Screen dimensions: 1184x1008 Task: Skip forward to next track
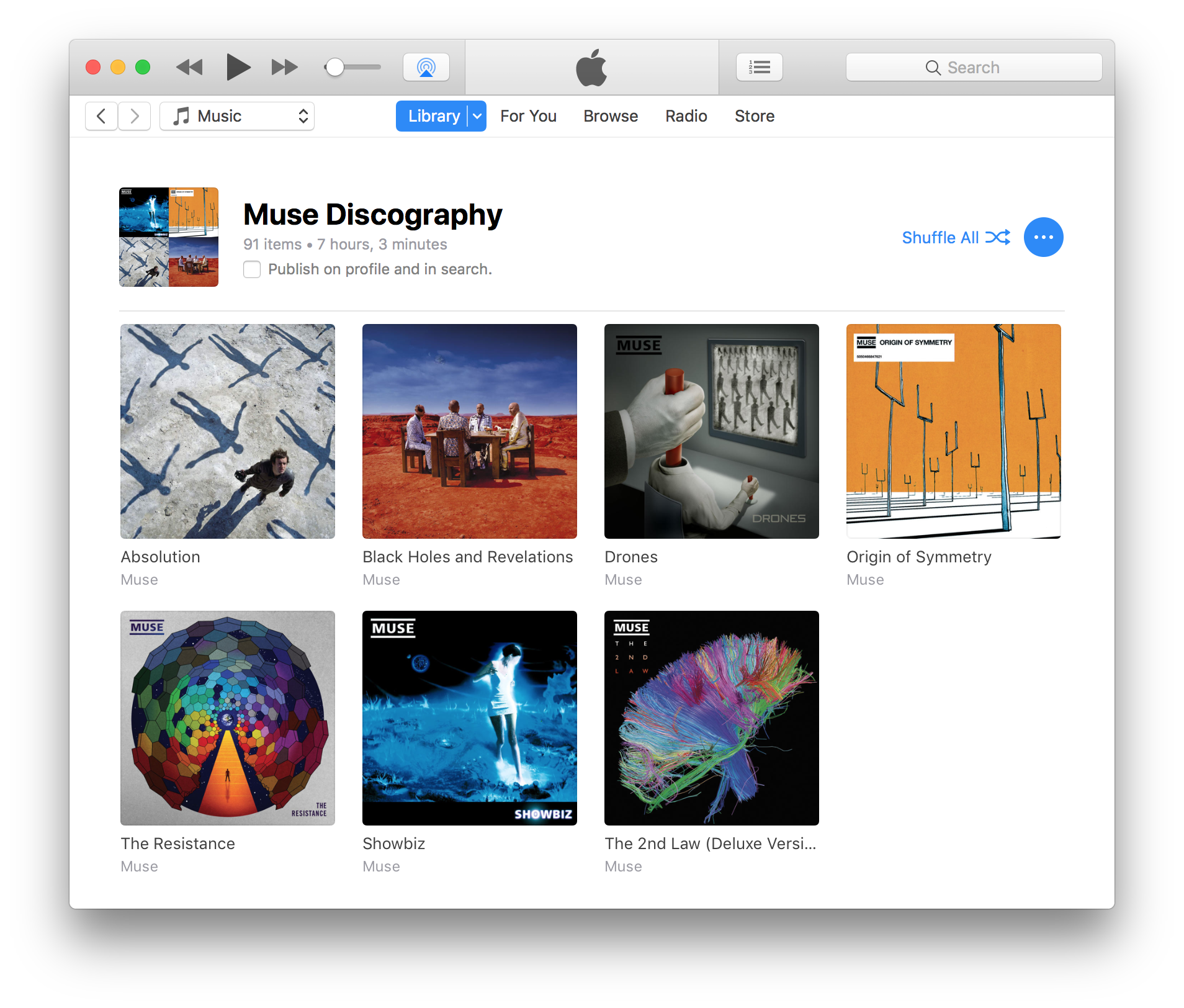pos(284,67)
